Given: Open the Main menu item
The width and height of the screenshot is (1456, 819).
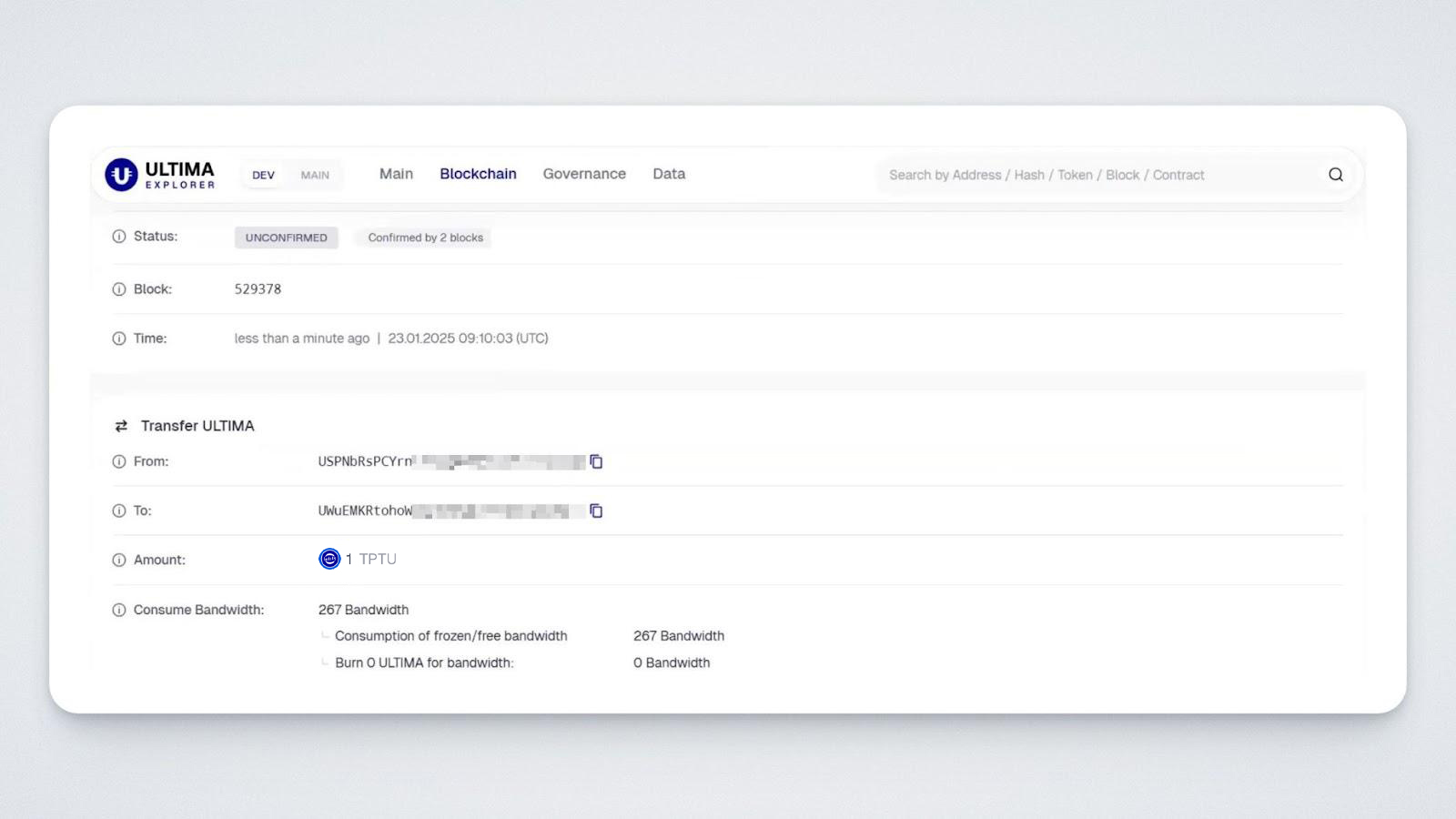Looking at the screenshot, I should pyautogui.click(x=396, y=174).
